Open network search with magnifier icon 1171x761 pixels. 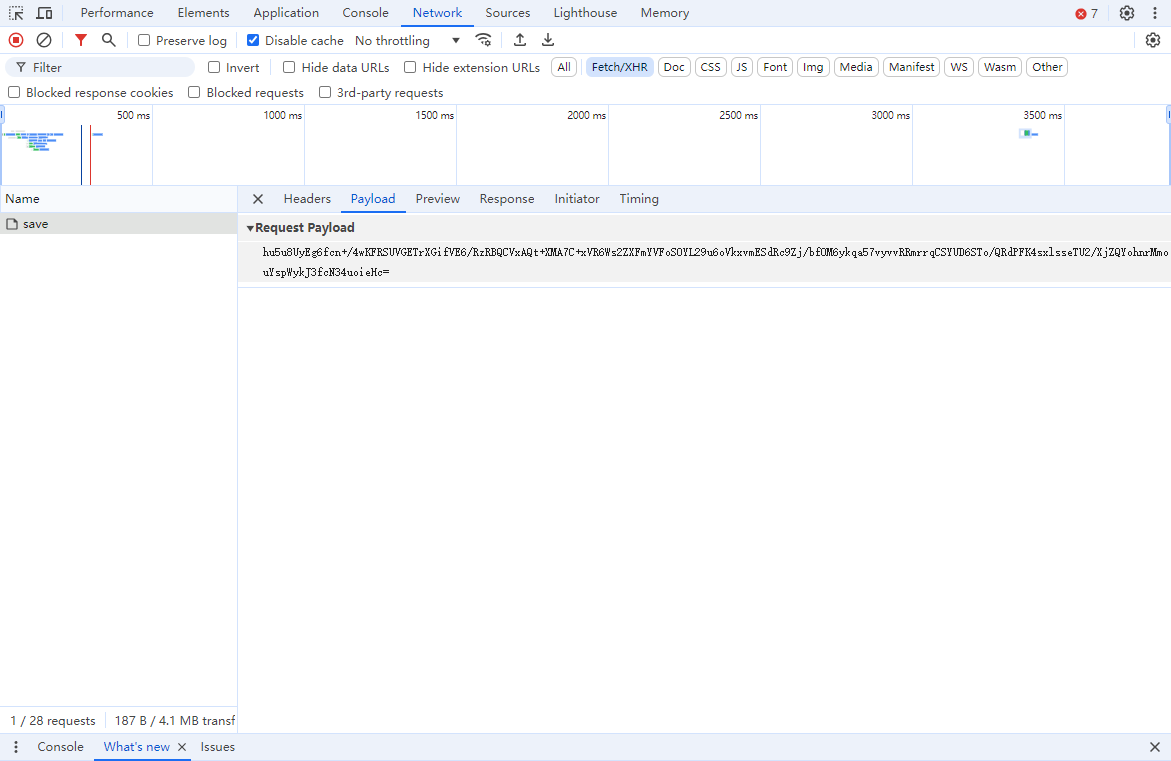109,40
